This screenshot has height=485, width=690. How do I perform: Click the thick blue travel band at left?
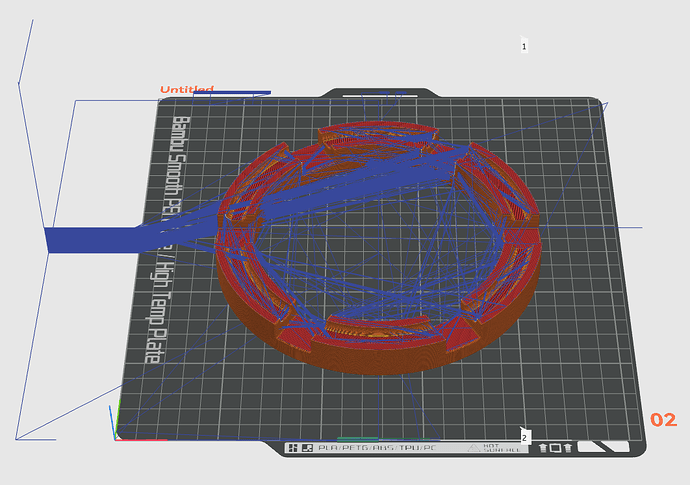click(92, 239)
